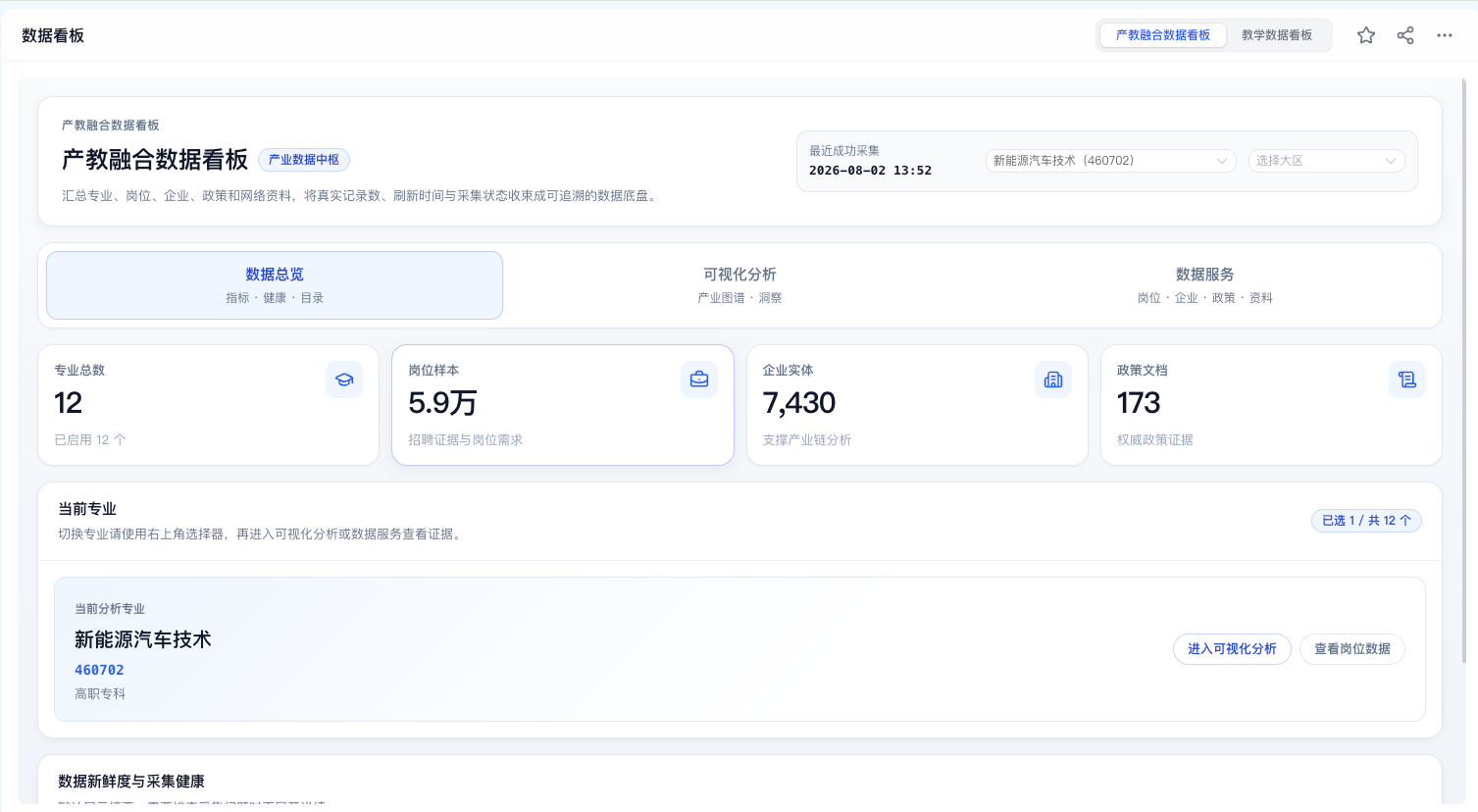
Task: Click the 数据新鲜度与采集健康 section heading
Action: pyautogui.click(x=131, y=782)
